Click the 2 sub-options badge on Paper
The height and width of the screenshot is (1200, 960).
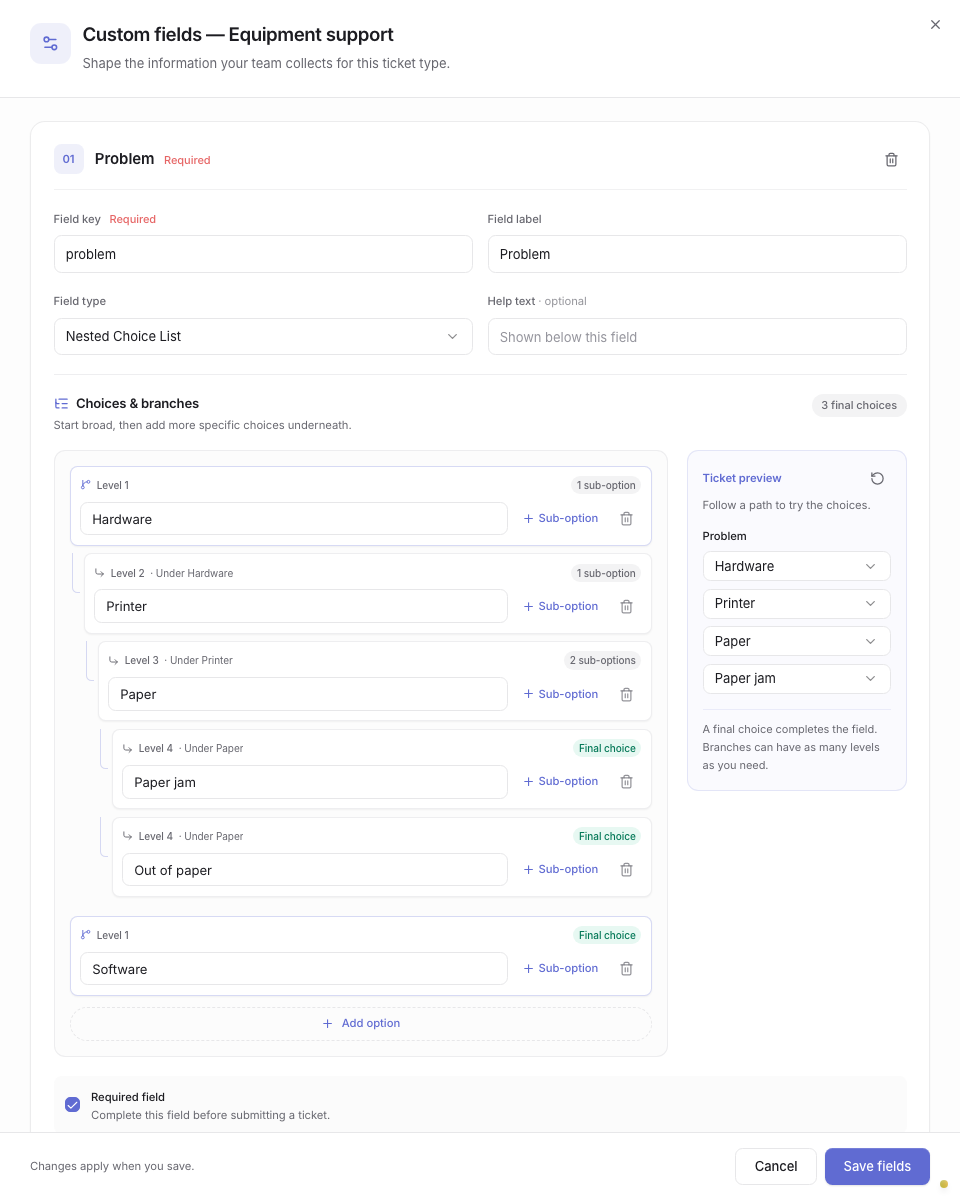coord(602,660)
